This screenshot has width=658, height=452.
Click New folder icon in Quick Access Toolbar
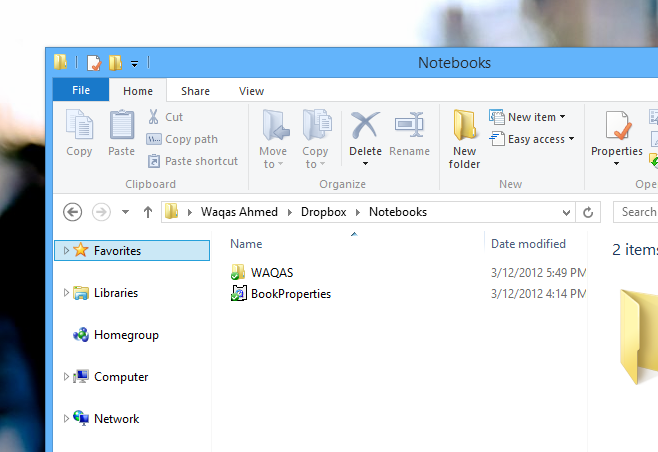click(x=115, y=63)
